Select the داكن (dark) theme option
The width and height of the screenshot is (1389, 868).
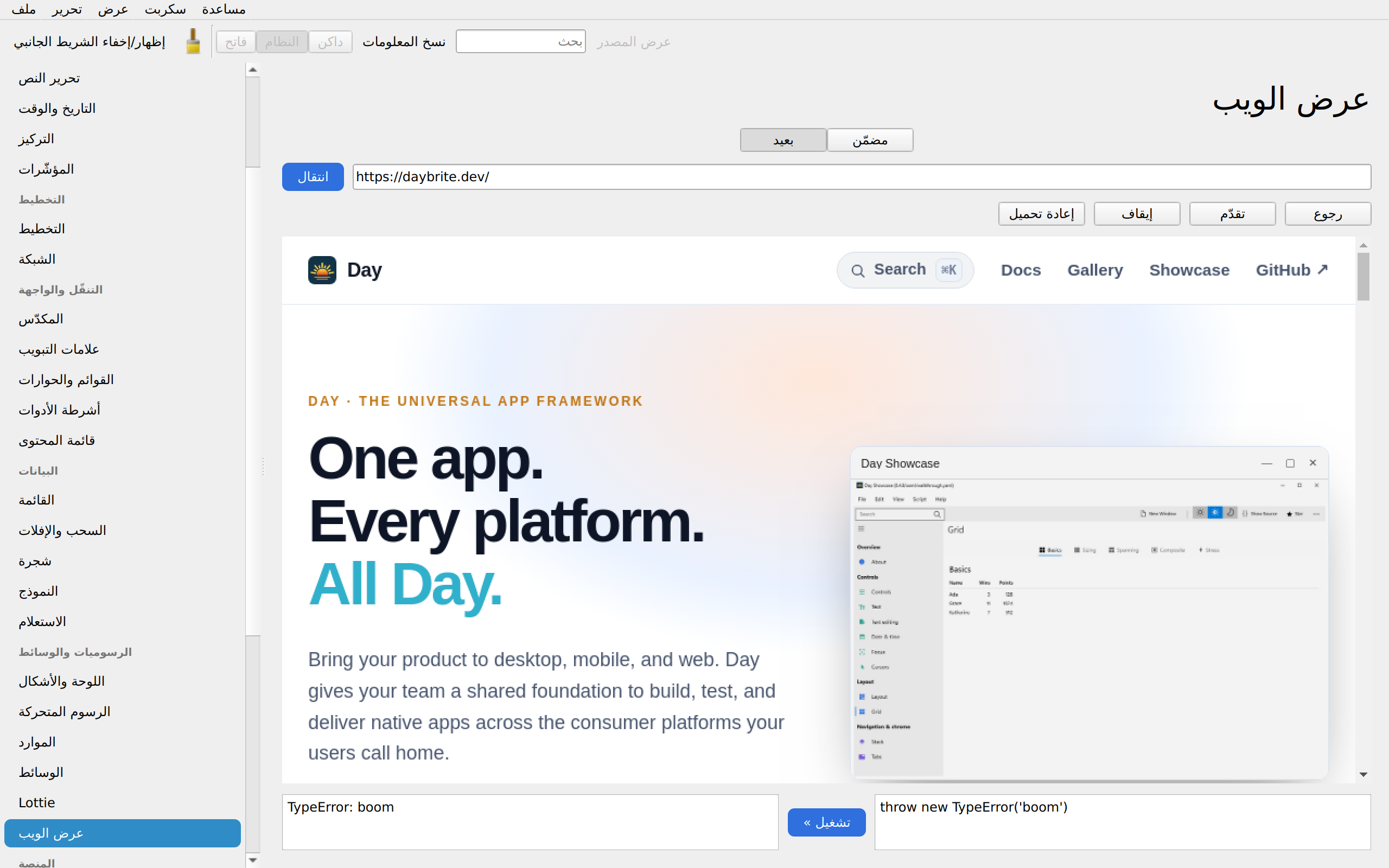point(330,42)
